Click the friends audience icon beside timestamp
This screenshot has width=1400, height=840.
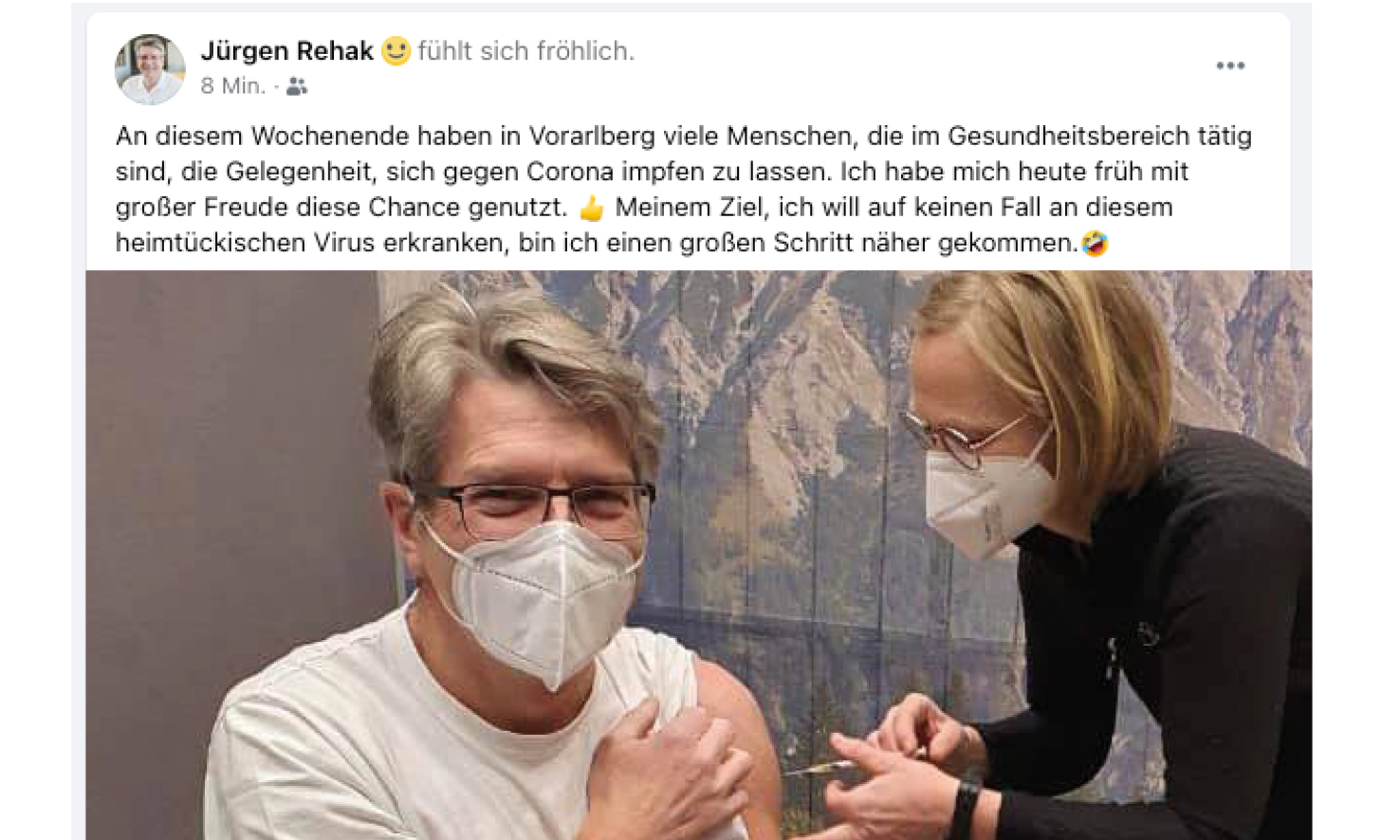tap(297, 86)
